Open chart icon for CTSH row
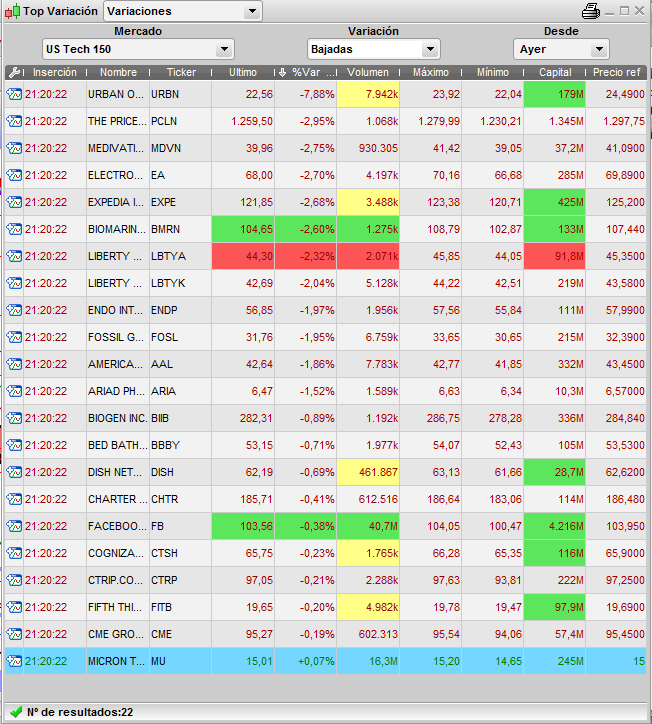Image resolution: width=652 pixels, height=724 pixels. pos(14,554)
